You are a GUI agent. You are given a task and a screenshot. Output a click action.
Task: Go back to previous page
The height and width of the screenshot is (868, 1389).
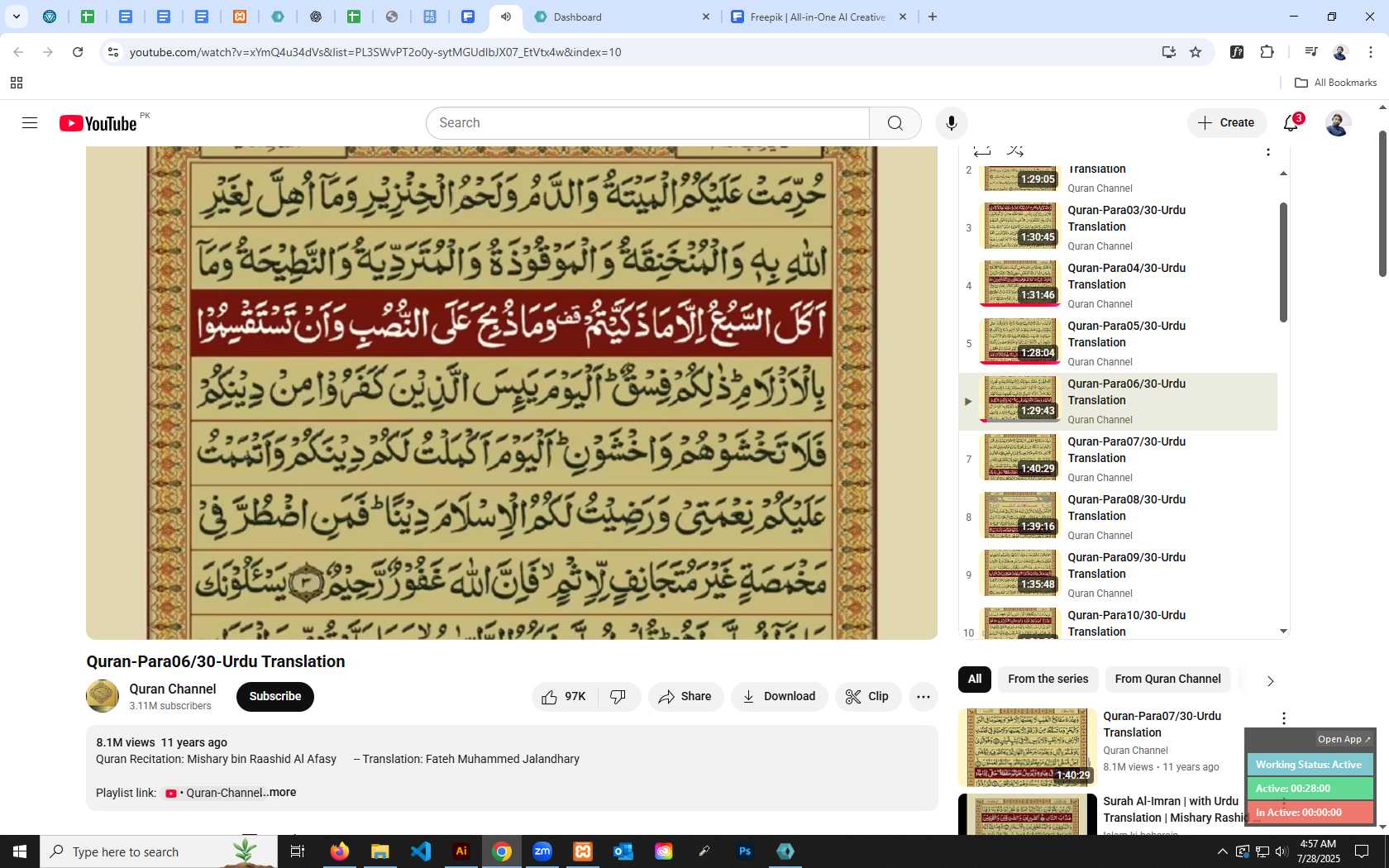(18, 52)
